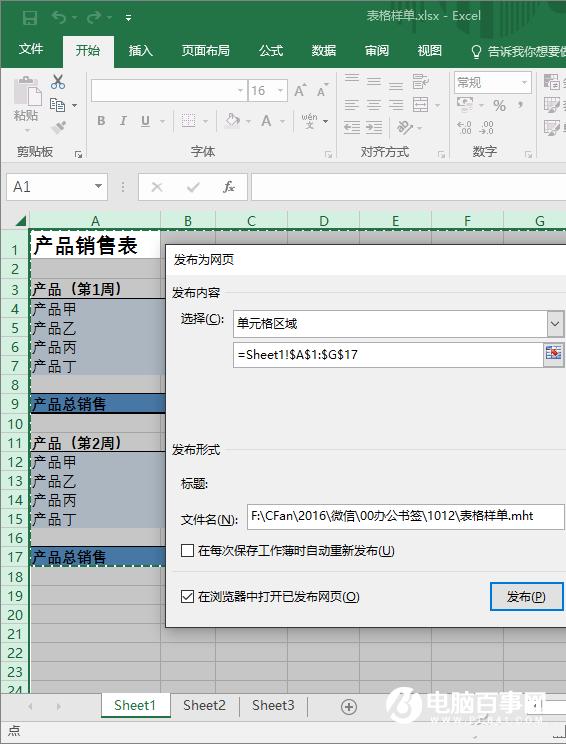Screen dimensions: 566x744
Task: Switch to the Sheet3 worksheet tab
Action: (x=273, y=706)
